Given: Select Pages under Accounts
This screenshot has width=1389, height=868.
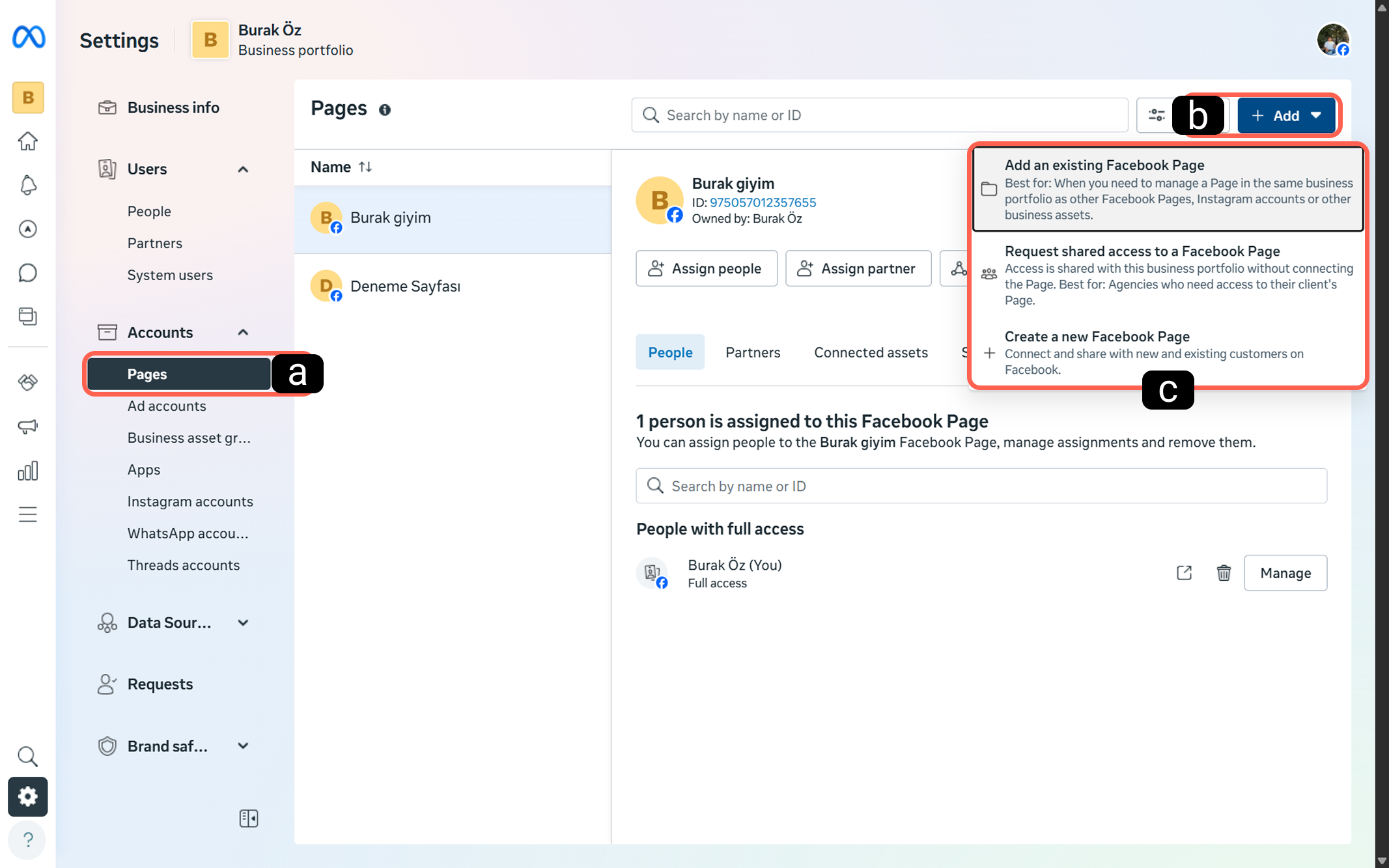Looking at the screenshot, I should [x=179, y=374].
